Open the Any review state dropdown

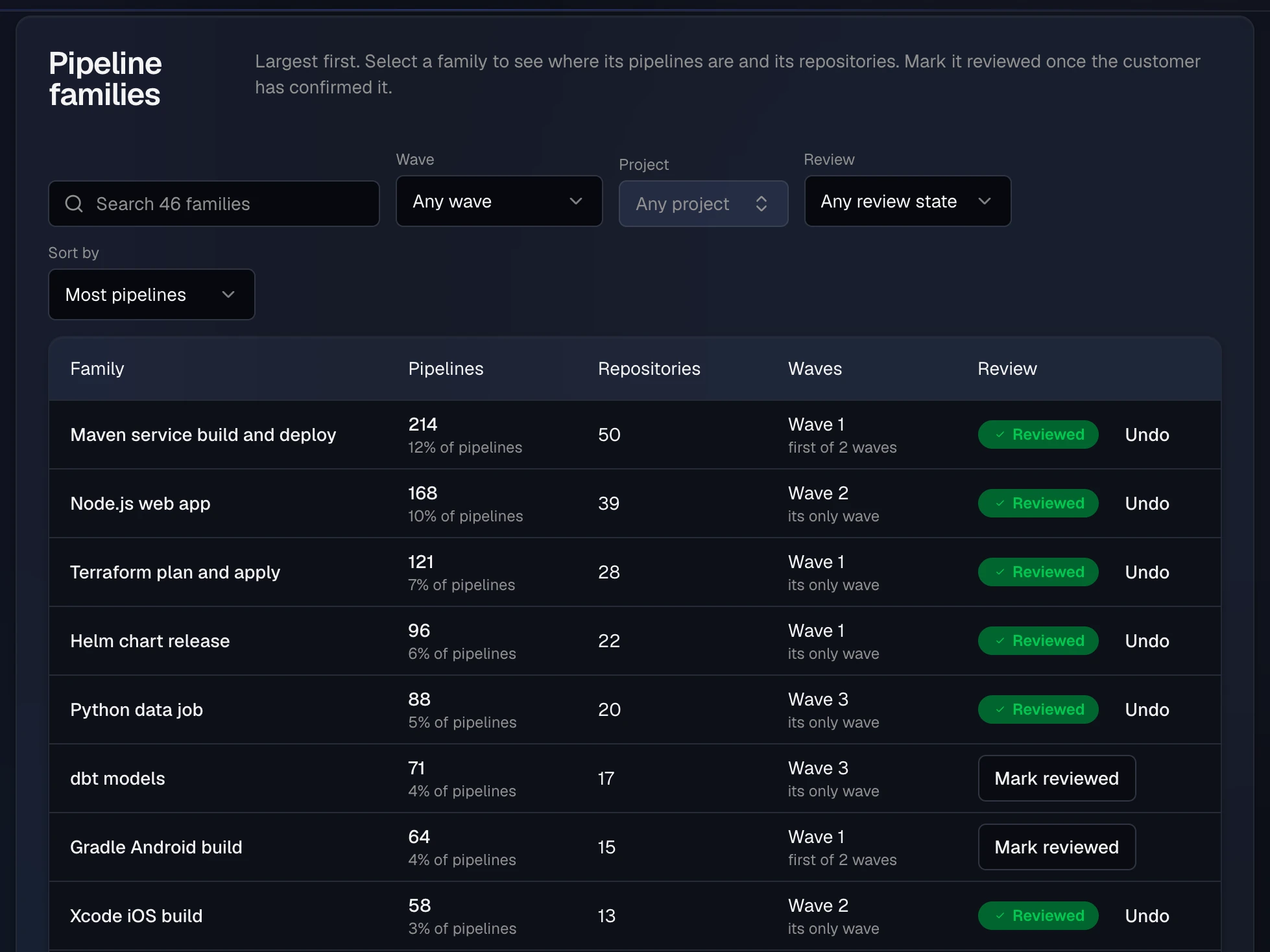[908, 201]
